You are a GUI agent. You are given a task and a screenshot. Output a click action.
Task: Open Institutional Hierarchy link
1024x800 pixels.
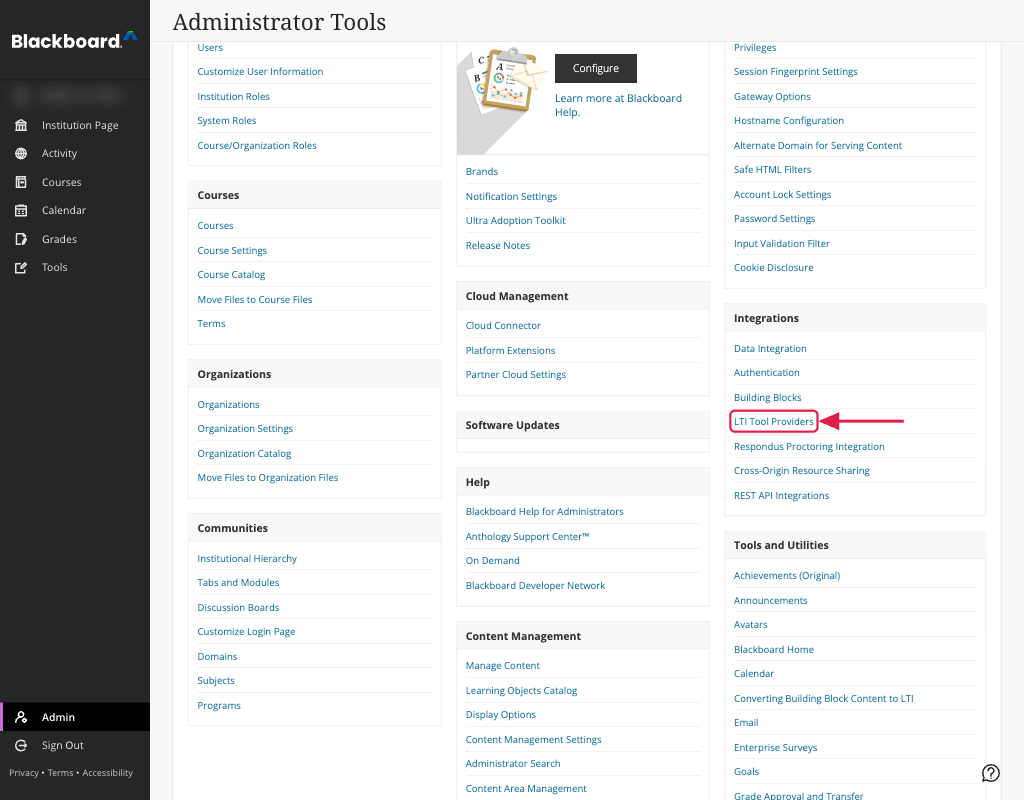tap(247, 559)
